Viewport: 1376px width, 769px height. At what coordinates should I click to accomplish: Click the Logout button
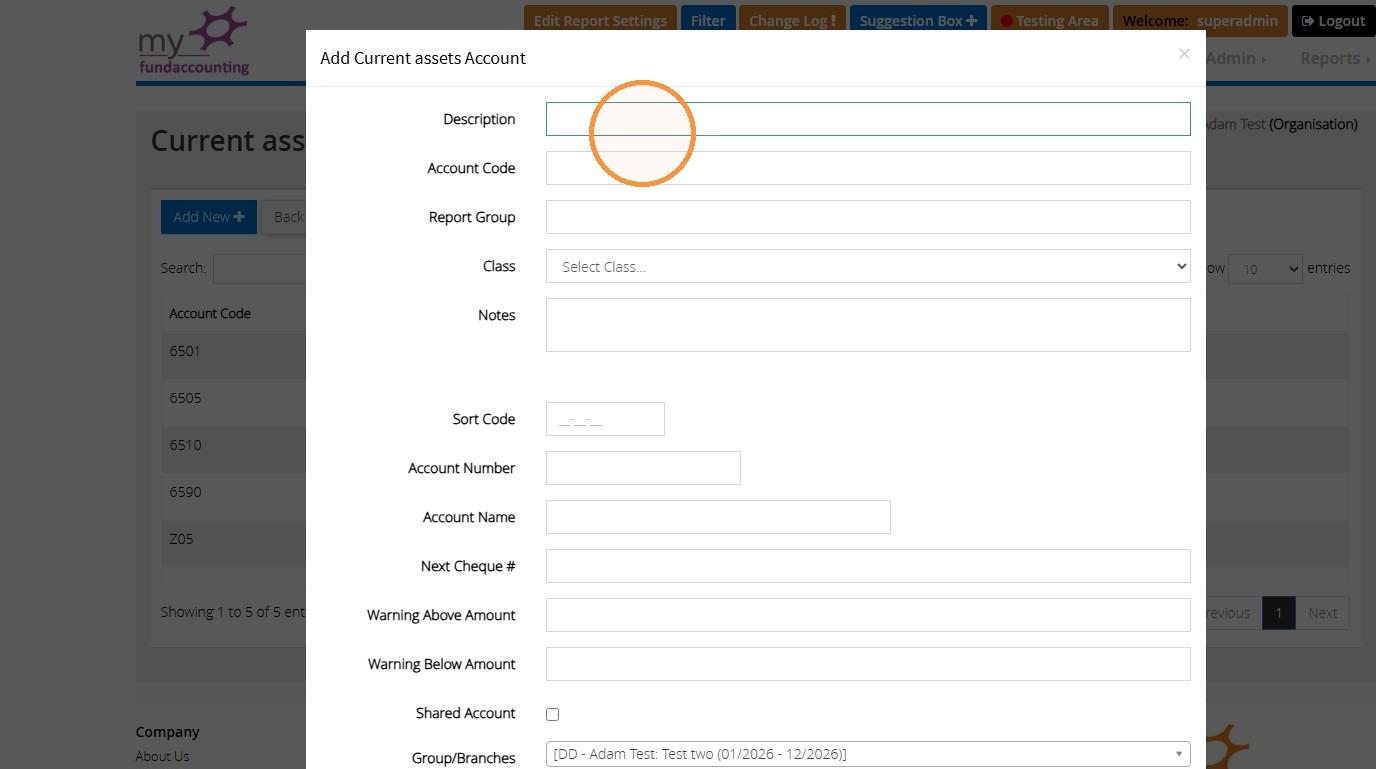coord(1333,21)
